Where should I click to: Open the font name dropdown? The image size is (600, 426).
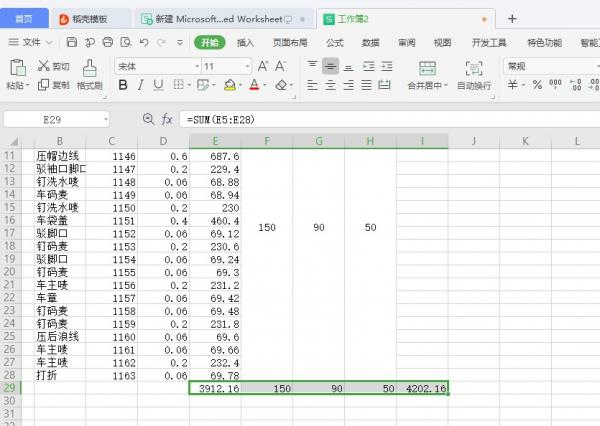197,66
